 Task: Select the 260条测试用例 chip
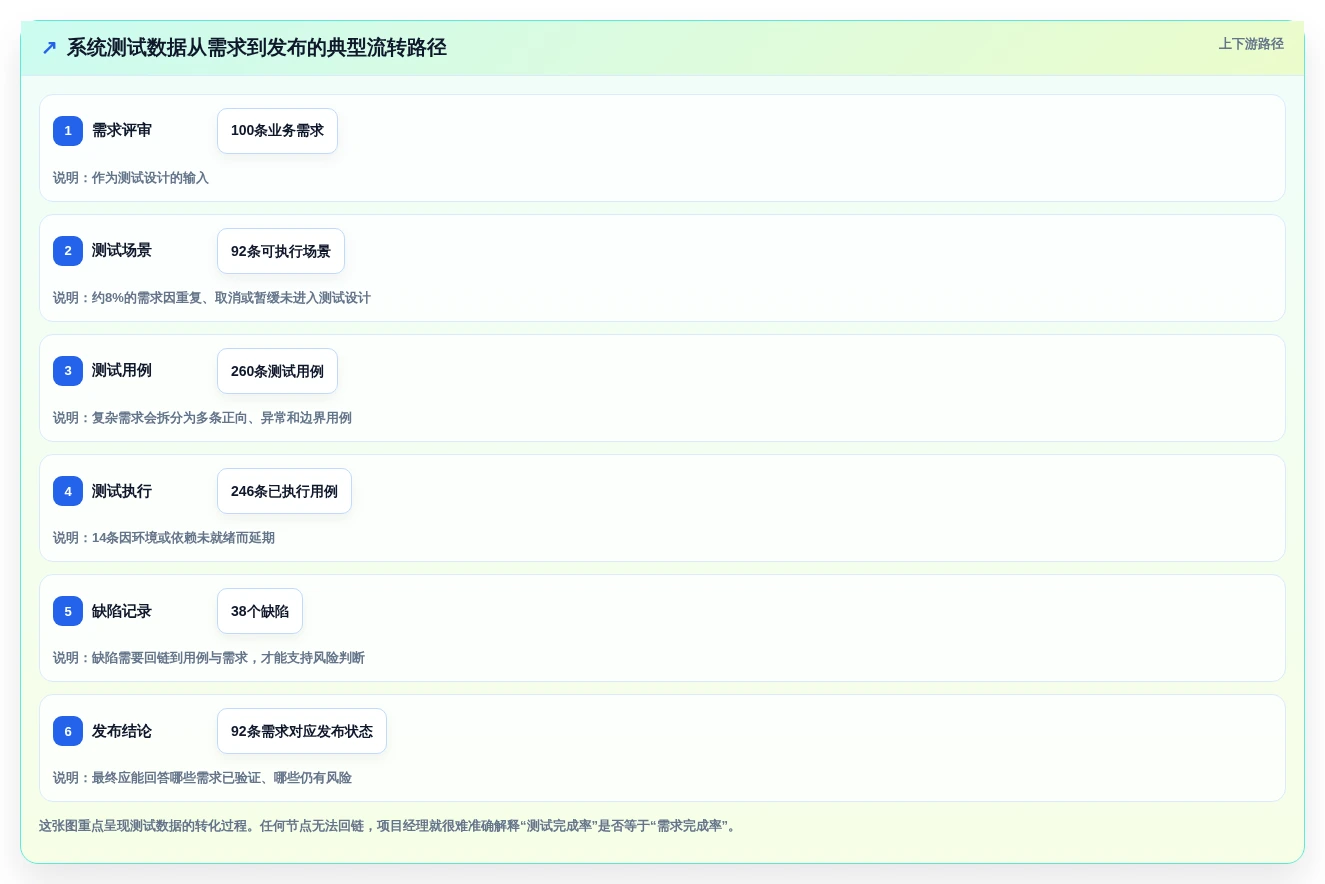coord(277,371)
